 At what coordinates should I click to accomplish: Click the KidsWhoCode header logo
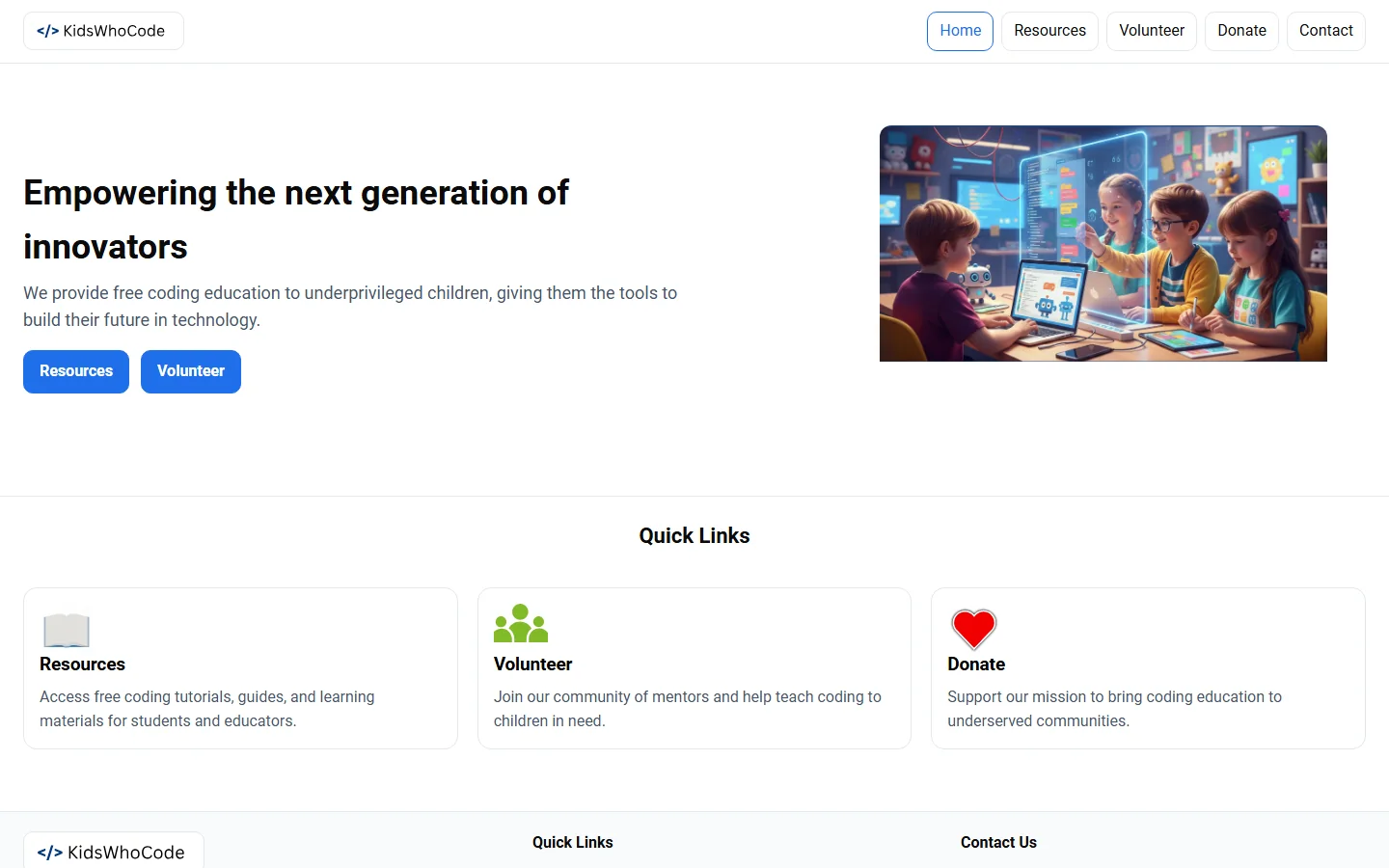point(103,31)
